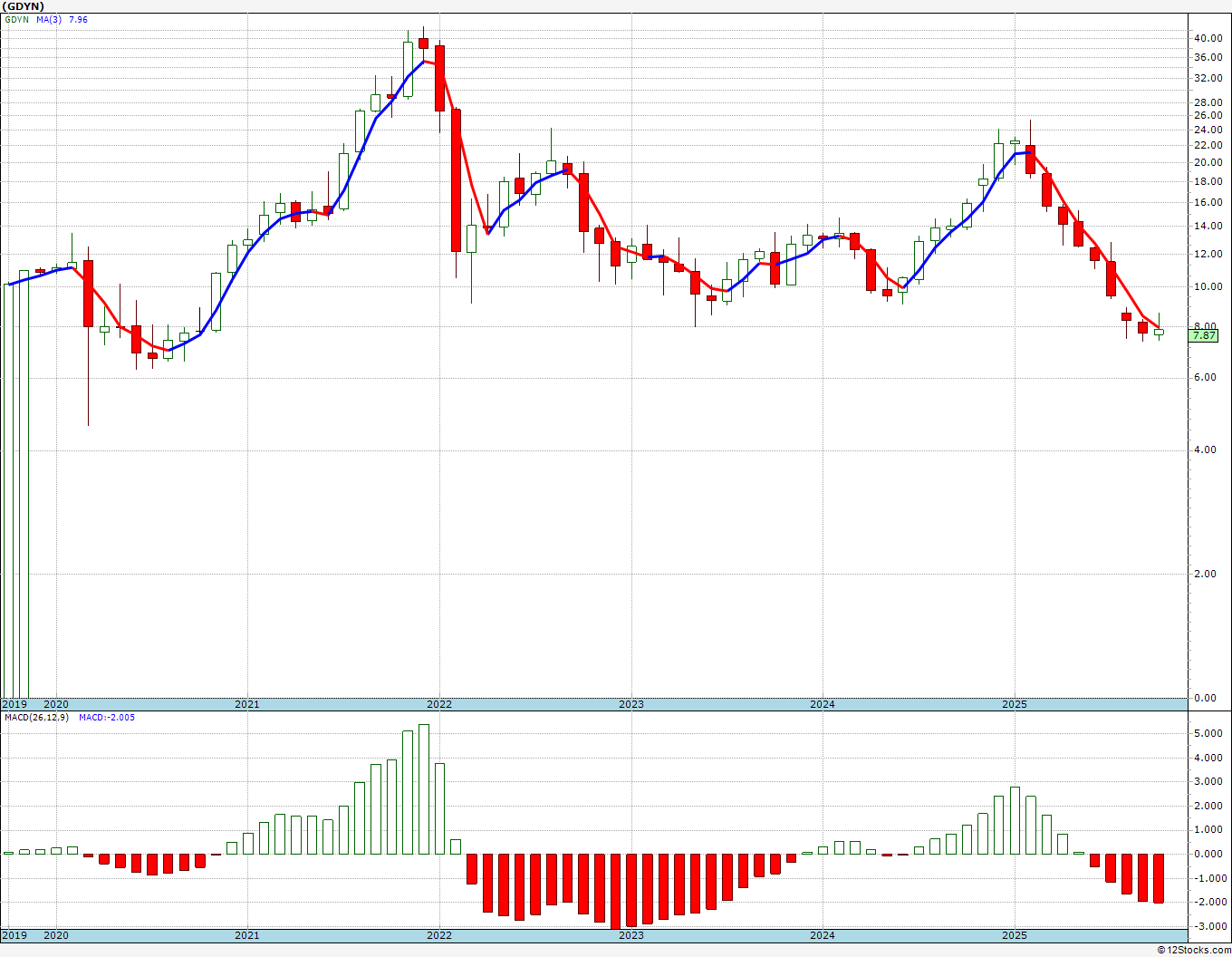Select the MA value 7.96
The width and height of the screenshot is (1232, 957).
tap(79, 19)
